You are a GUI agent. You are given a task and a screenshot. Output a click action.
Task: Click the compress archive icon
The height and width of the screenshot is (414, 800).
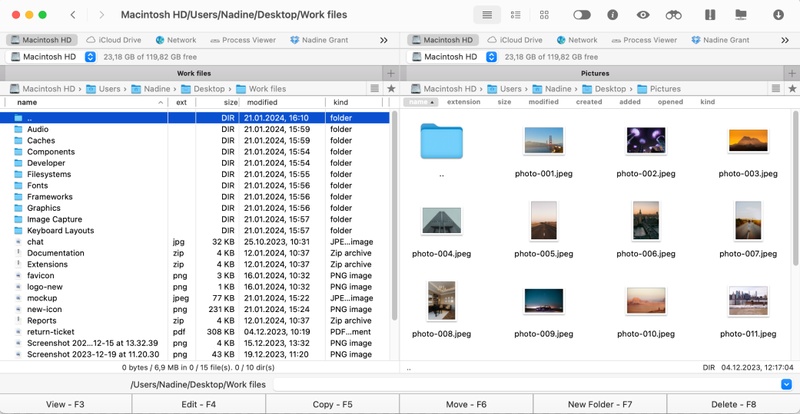point(710,15)
